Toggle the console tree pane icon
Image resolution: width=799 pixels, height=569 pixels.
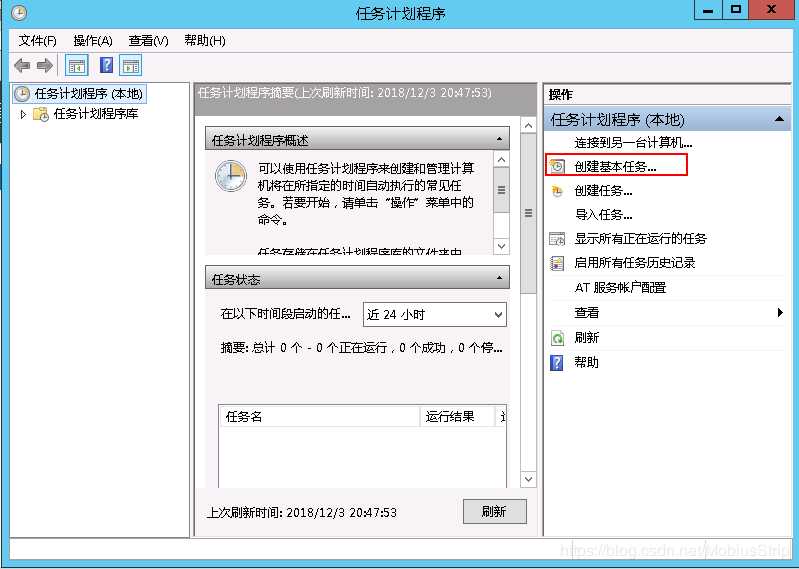pyautogui.click(x=76, y=66)
